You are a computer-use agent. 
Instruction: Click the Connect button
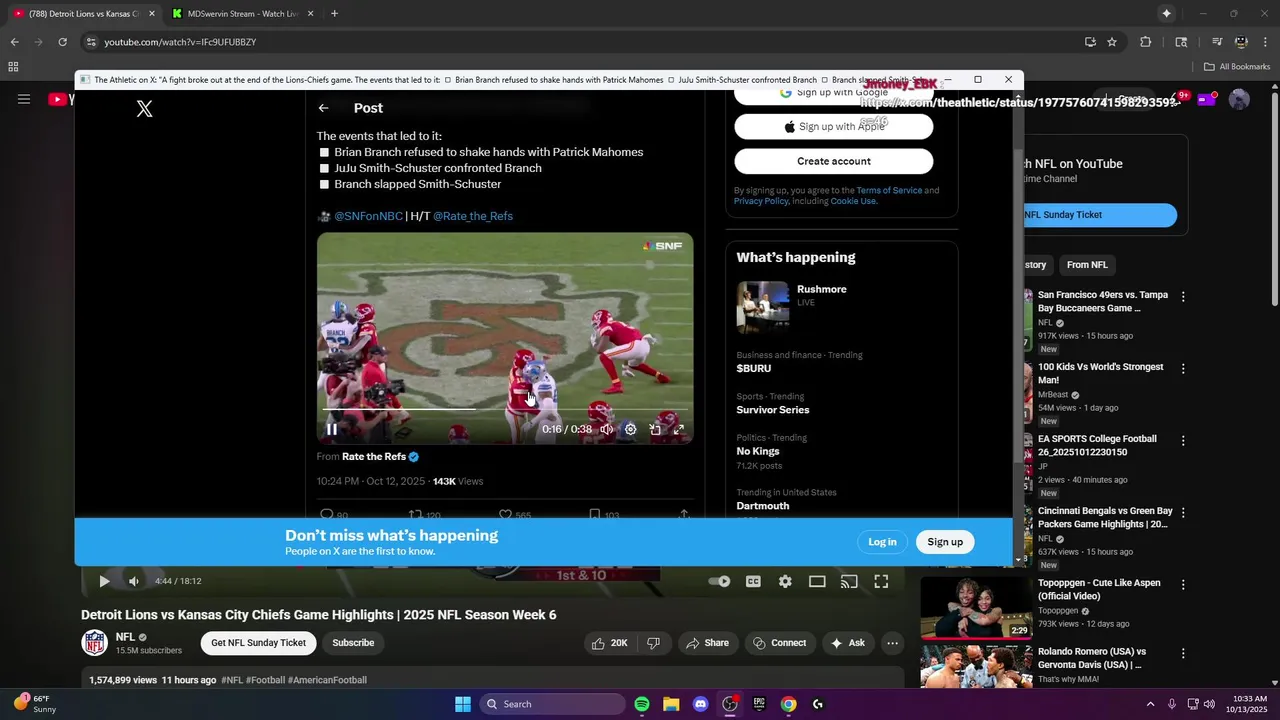[x=779, y=643]
